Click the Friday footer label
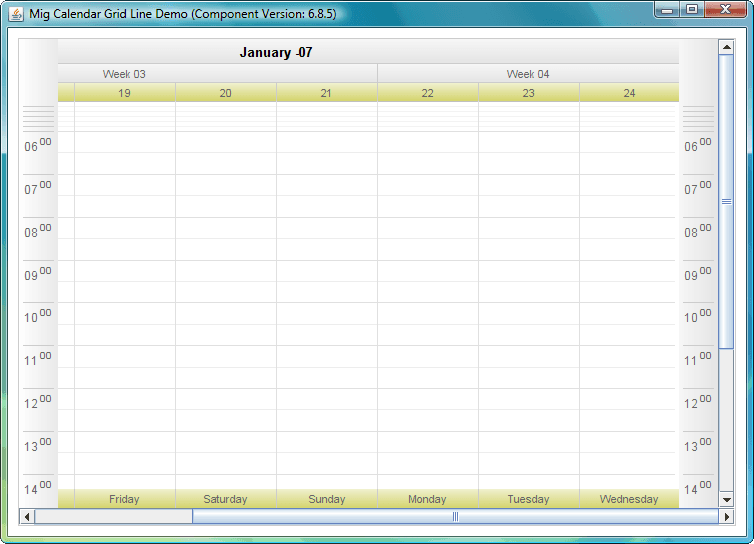The width and height of the screenshot is (754, 544). coord(125,499)
